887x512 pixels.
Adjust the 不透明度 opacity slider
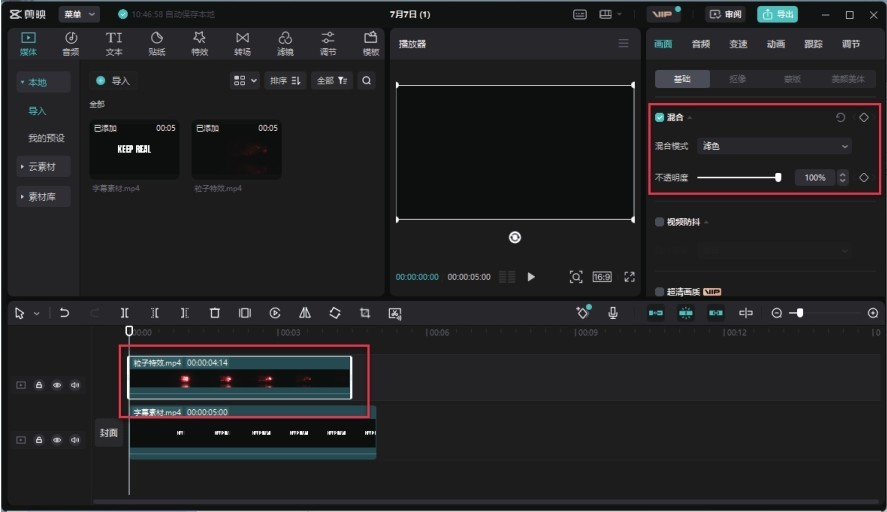coord(739,178)
